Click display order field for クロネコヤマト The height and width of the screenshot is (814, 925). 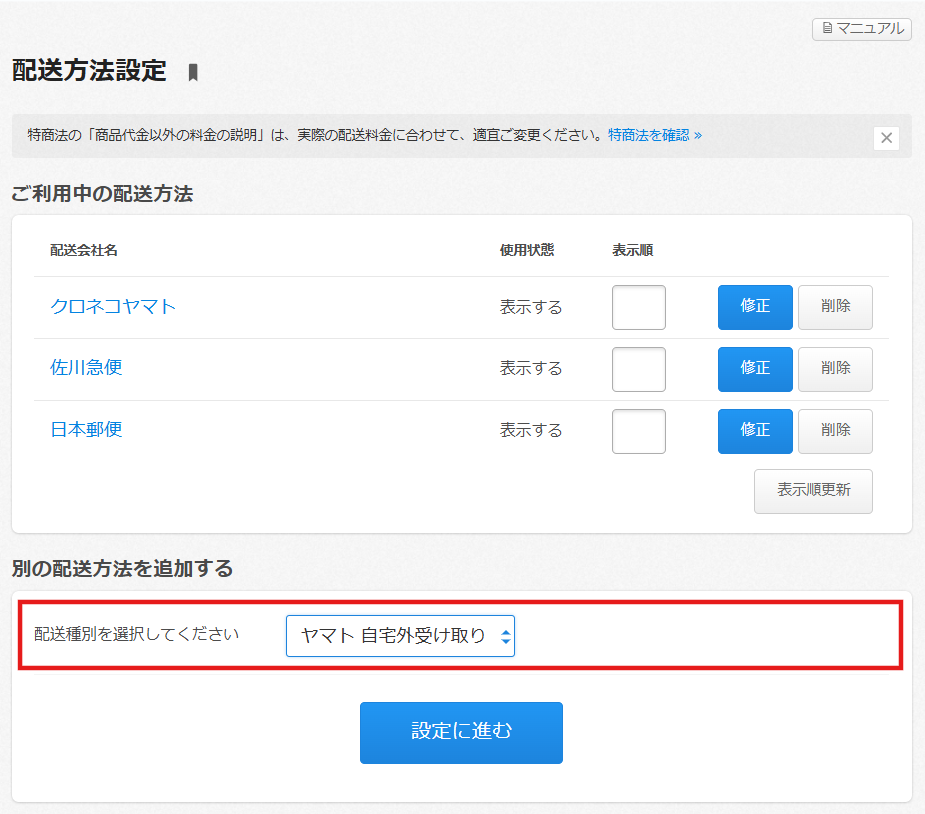[x=638, y=308]
